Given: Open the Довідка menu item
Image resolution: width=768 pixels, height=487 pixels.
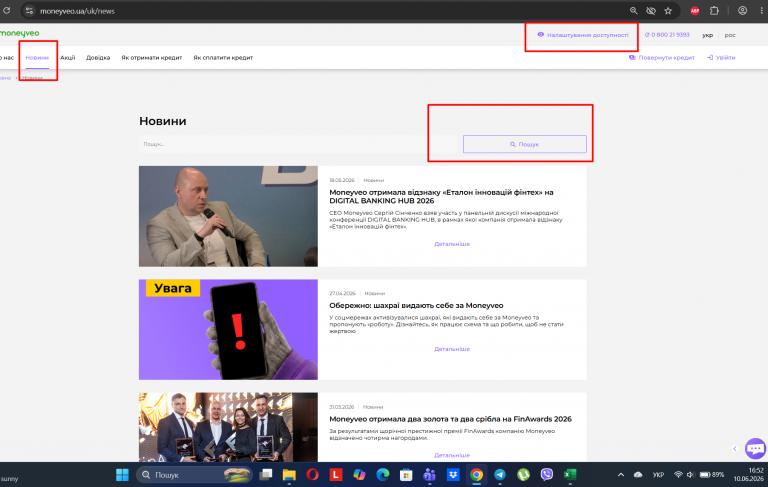Looking at the screenshot, I should click(98, 58).
